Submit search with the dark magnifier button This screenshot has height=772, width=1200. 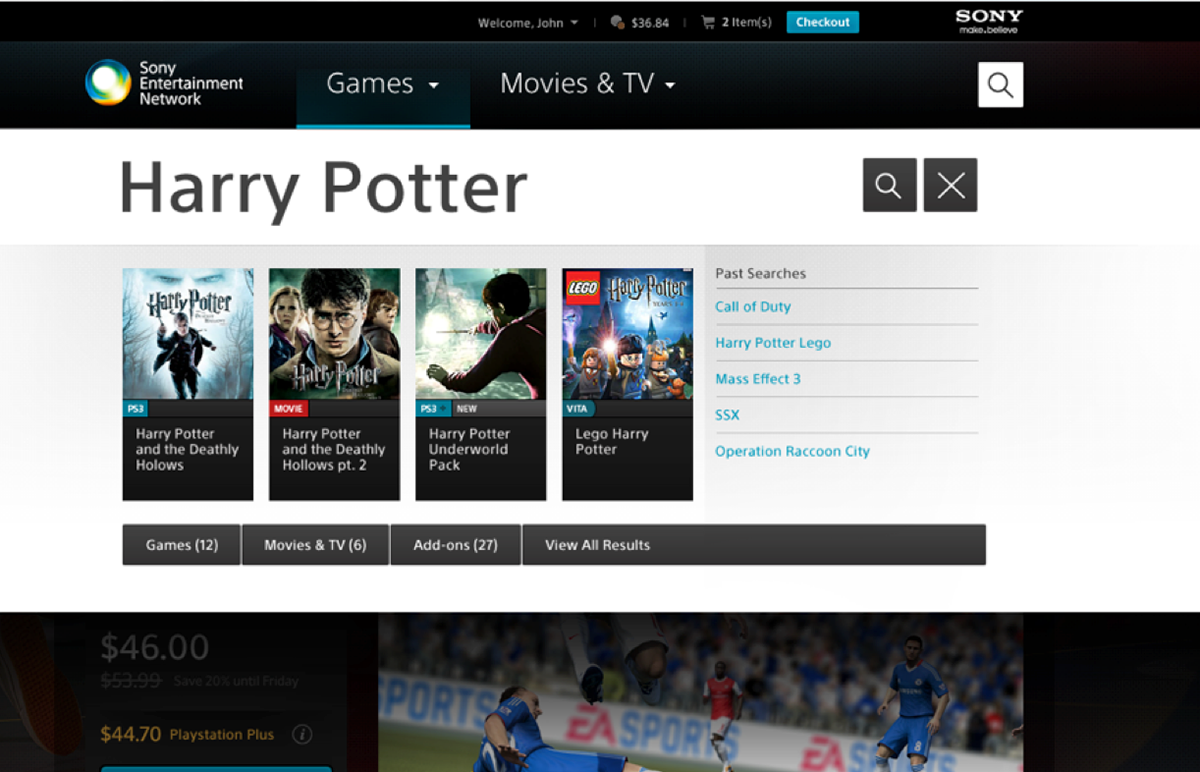[890, 185]
